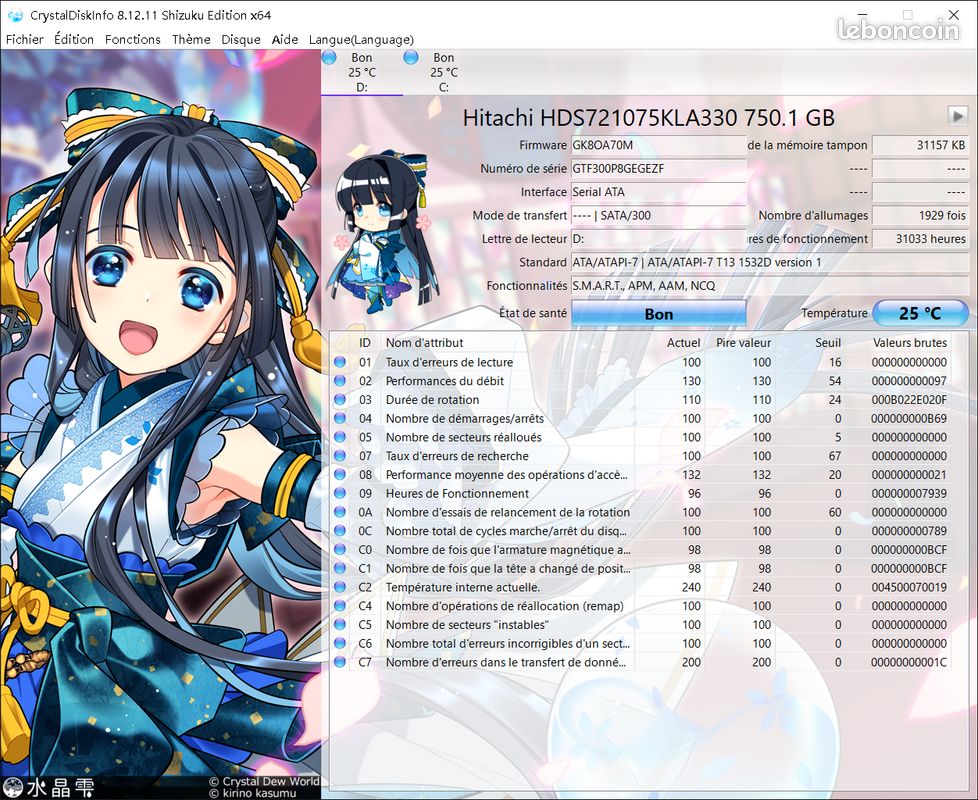Click status orb for attribute C7

coord(340,662)
